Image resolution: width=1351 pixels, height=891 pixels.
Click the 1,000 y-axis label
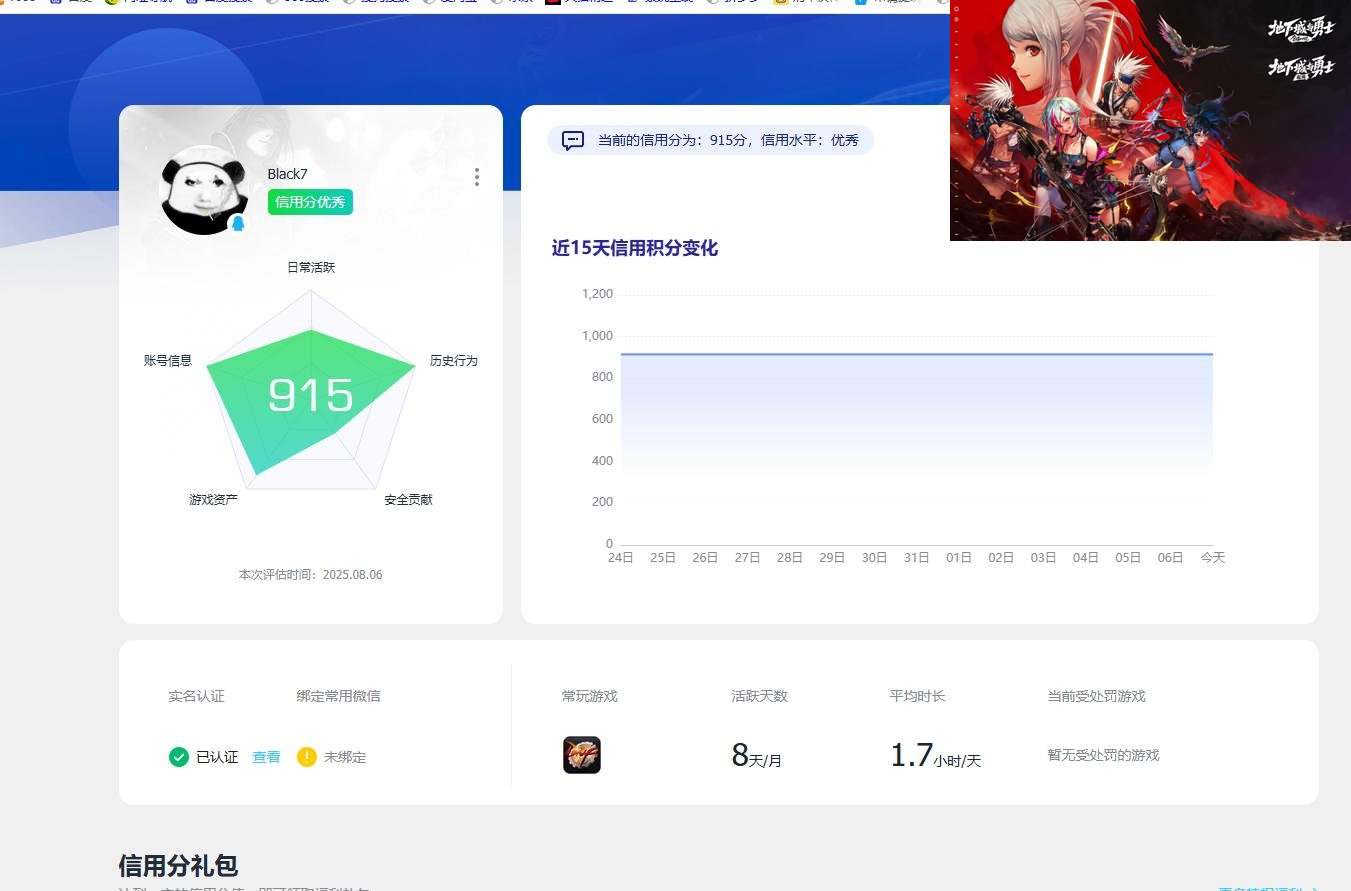(597, 336)
